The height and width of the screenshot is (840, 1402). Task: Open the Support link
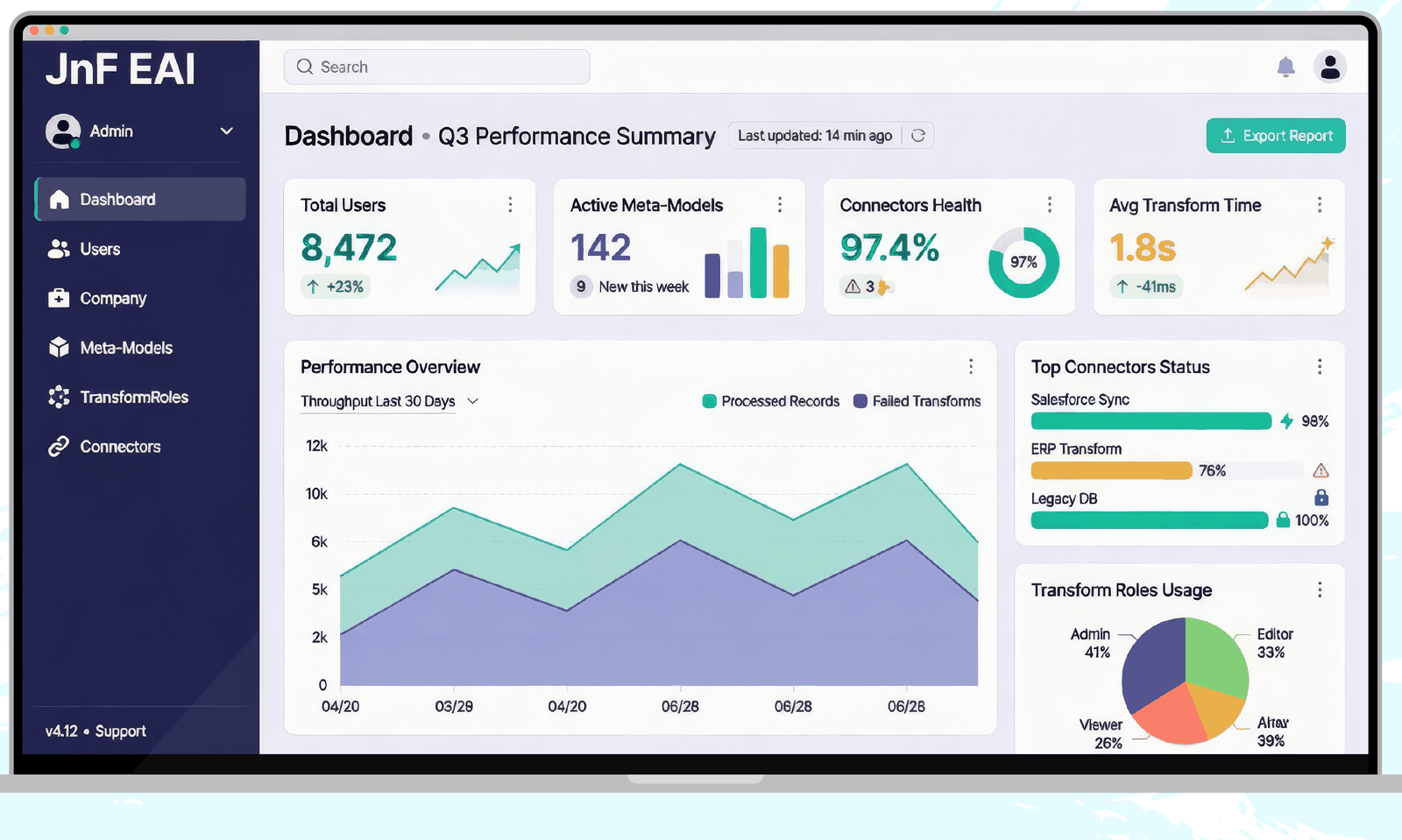[x=120, y=731]
